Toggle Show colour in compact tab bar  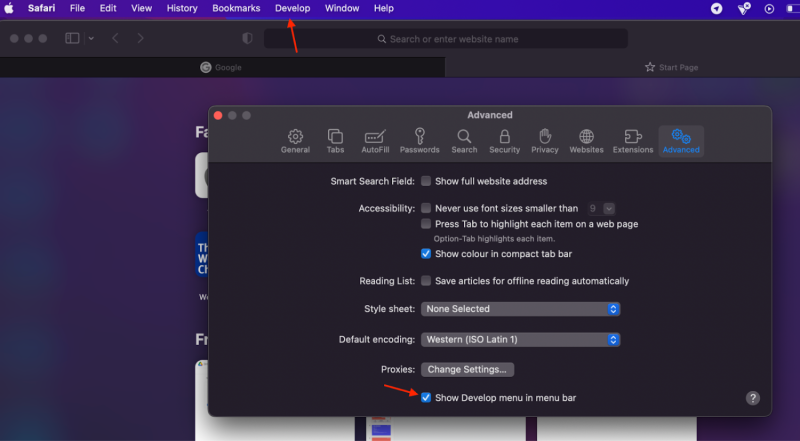point(426,254)
